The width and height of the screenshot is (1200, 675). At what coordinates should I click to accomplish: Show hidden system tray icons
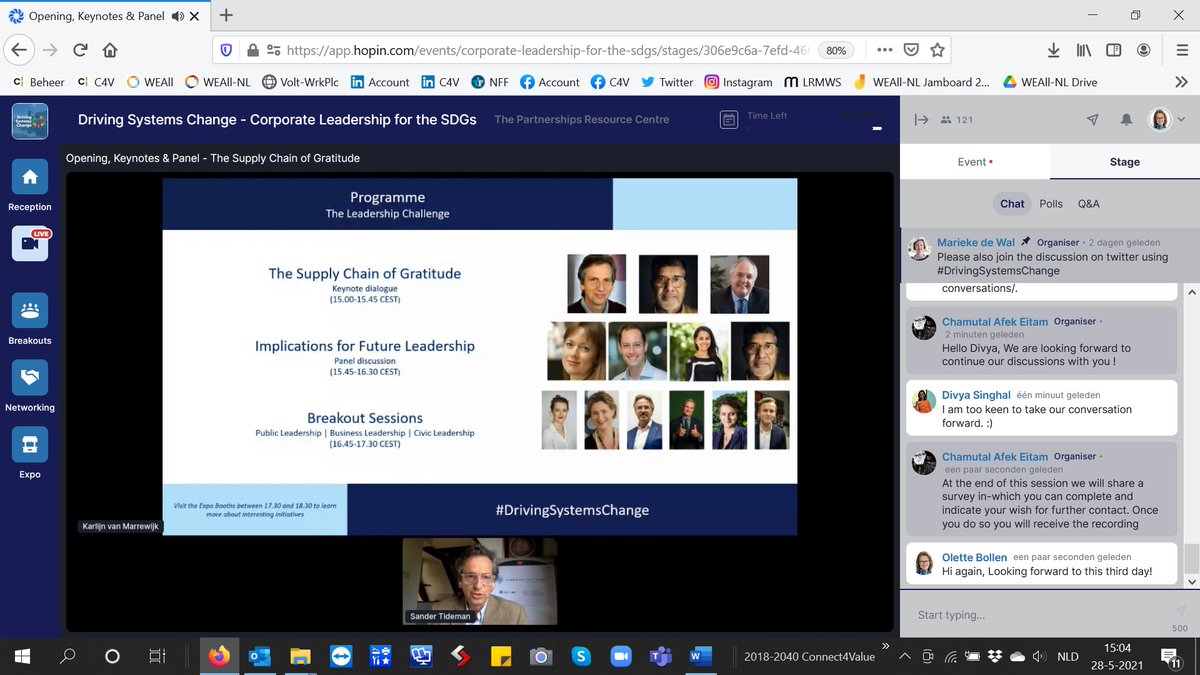(905, 657)
